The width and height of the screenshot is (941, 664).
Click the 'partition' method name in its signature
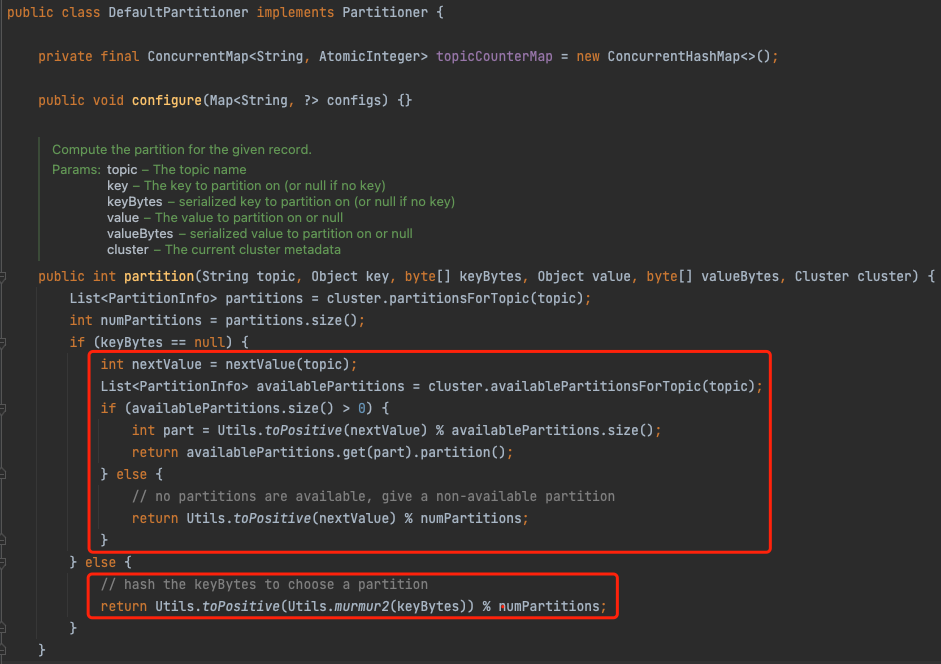point(159,277)
